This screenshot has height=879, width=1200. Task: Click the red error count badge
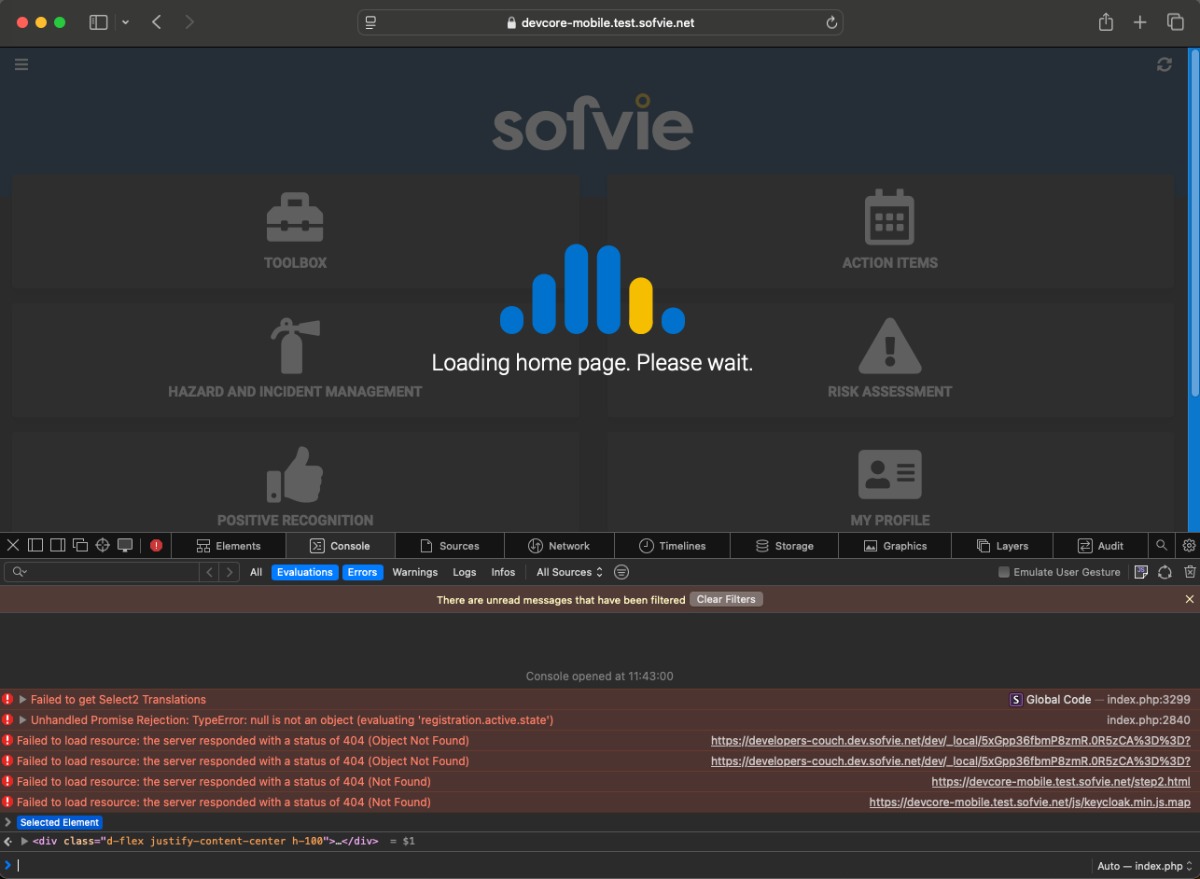pos(156,545)
